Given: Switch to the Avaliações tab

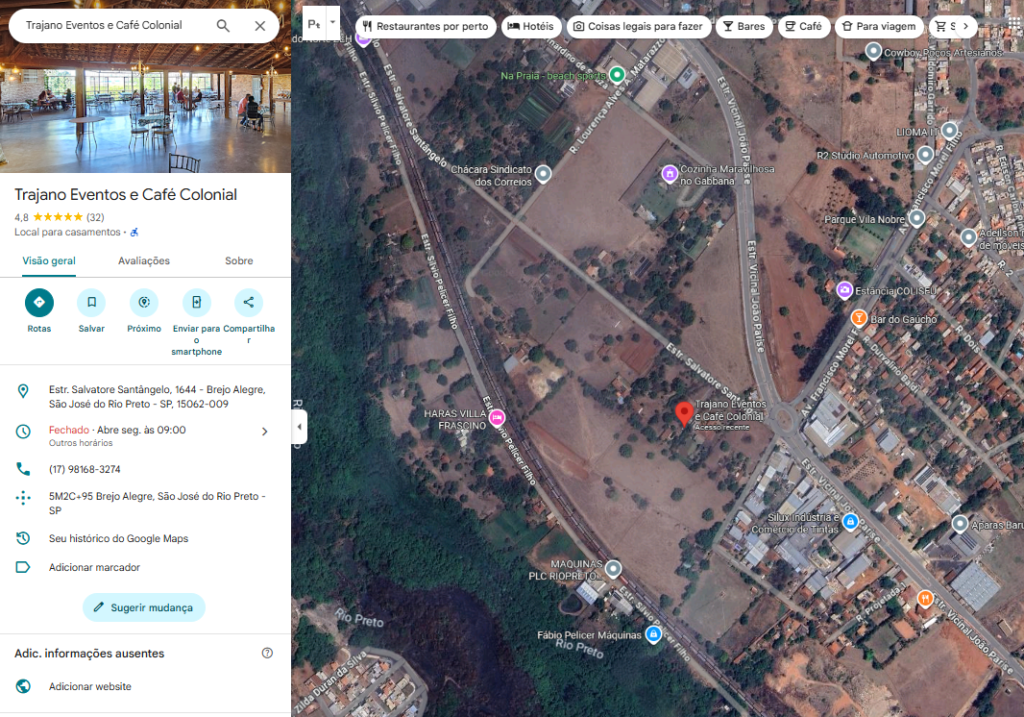Looking at the screenshot, I should (x=144, y=261).
